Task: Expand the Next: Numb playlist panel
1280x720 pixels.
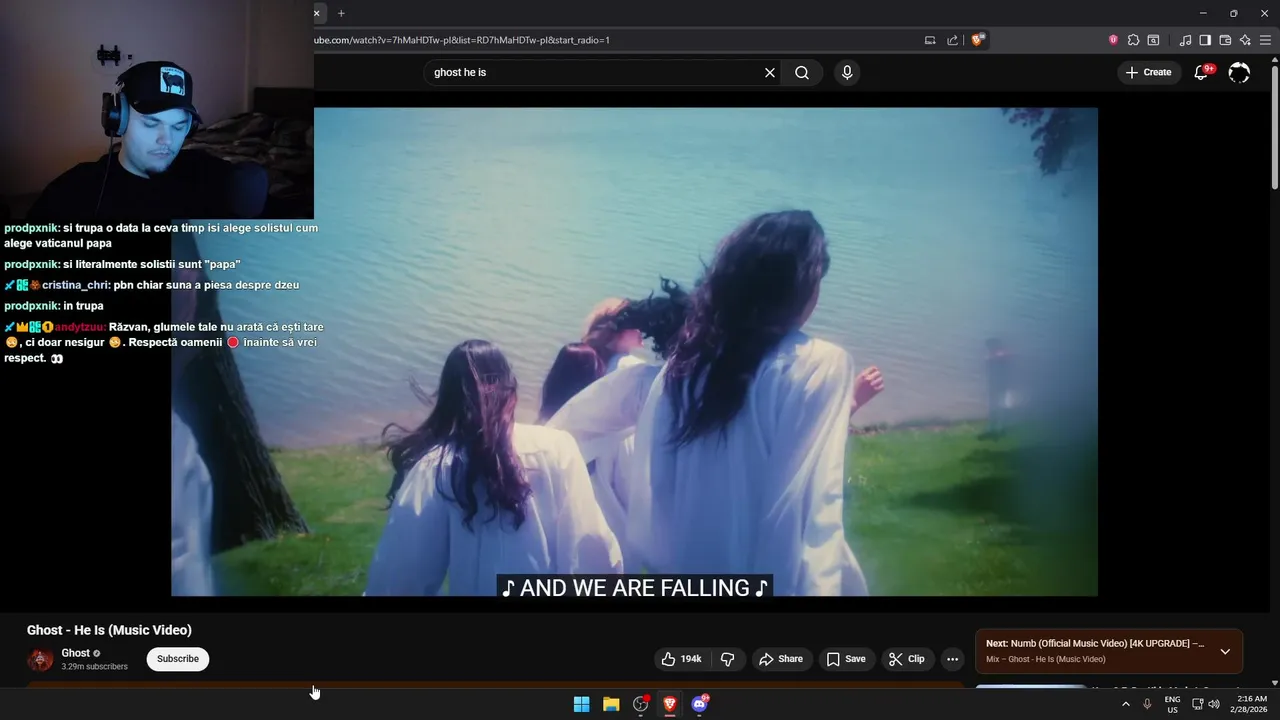Action: click(x=1225, y=651)
